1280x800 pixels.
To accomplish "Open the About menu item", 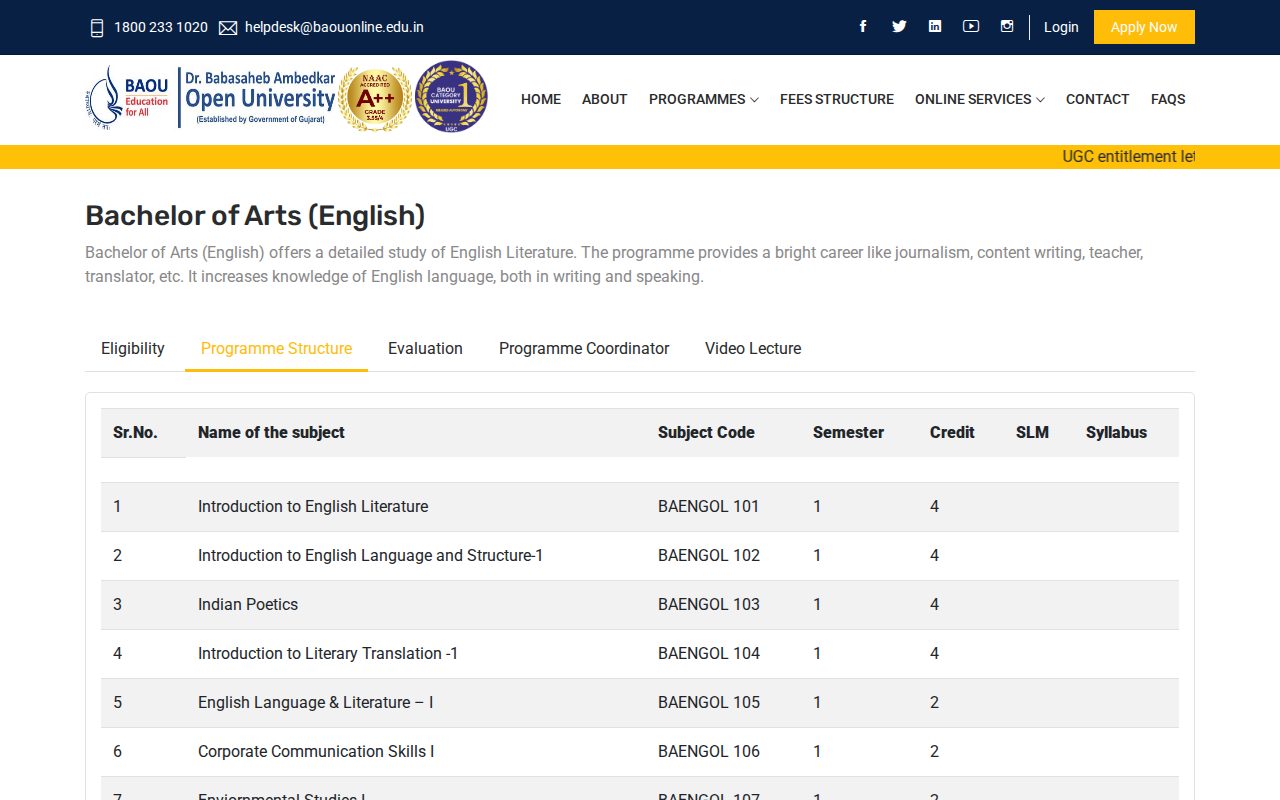I will [605, 99].
